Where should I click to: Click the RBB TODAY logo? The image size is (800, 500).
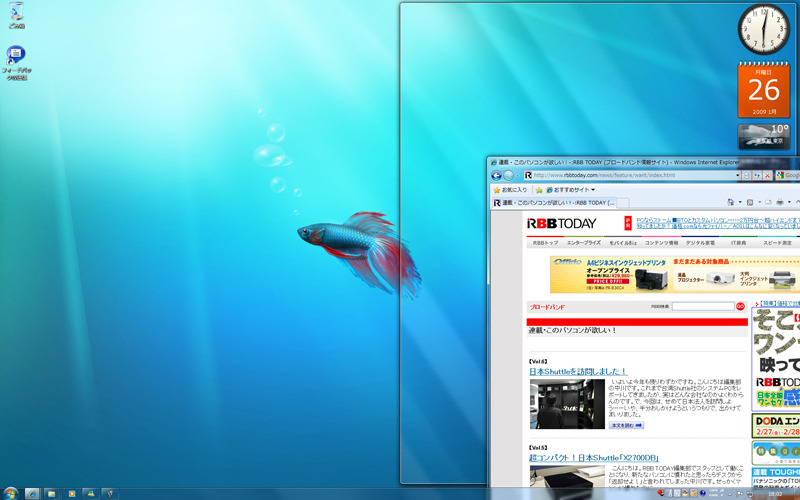click(x=561, y=223)
